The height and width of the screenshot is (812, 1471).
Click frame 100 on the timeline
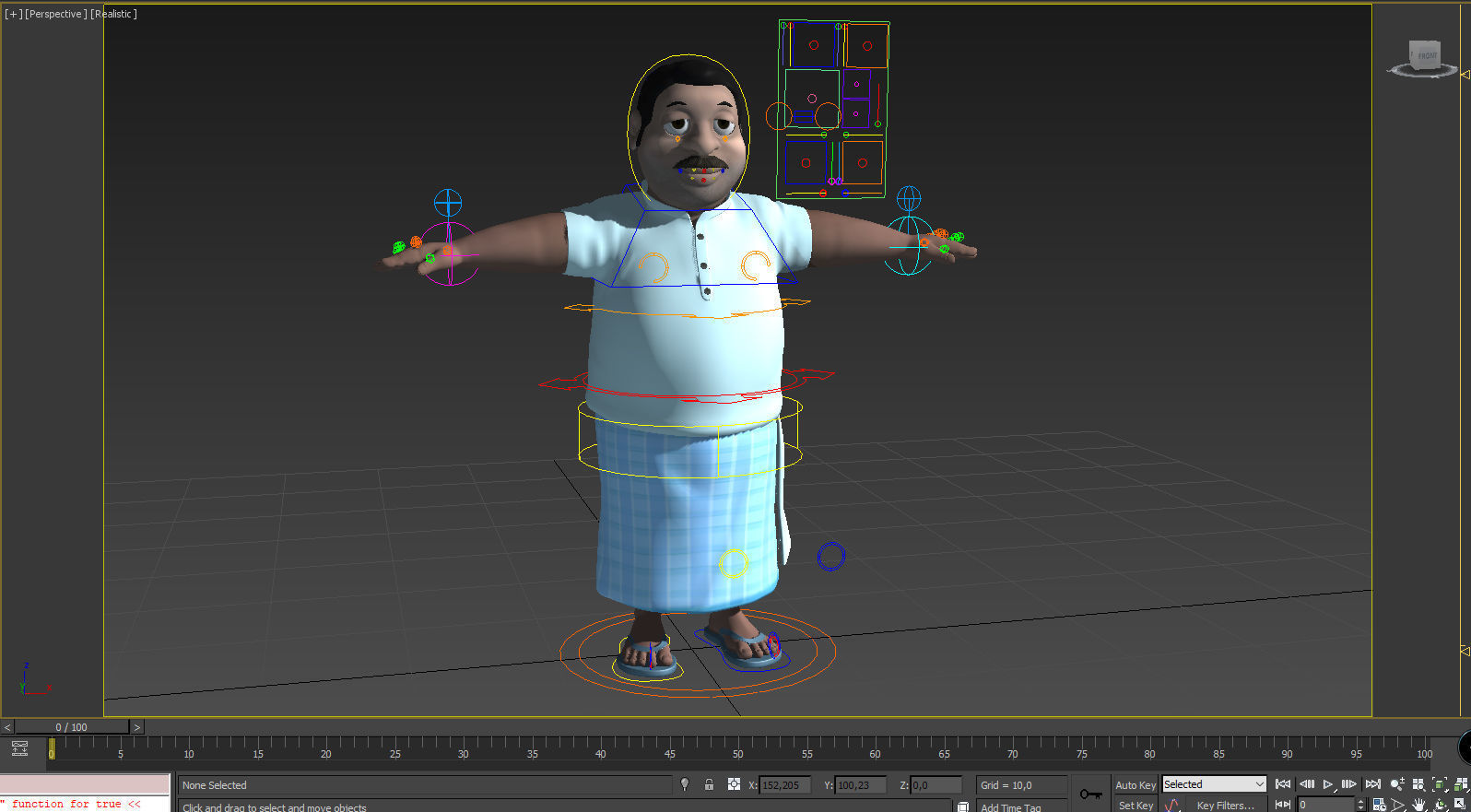[1425, 754]
